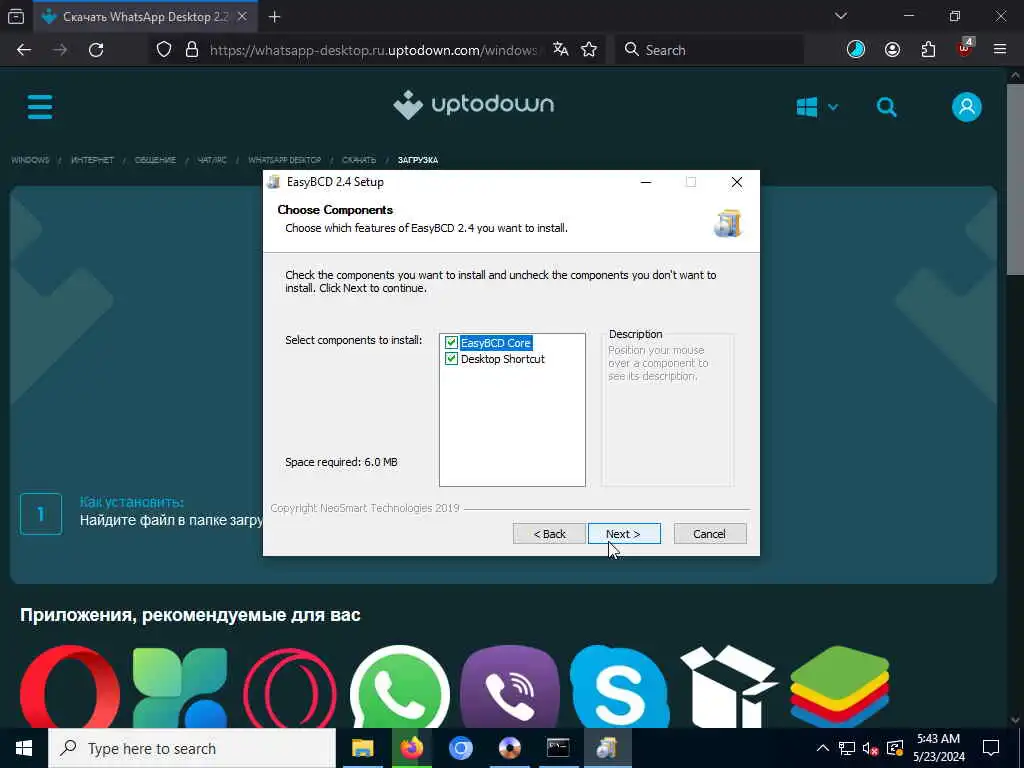The image size is (1024, 768).
Task: Click the Back button in setup
Action: click(549, 534)
